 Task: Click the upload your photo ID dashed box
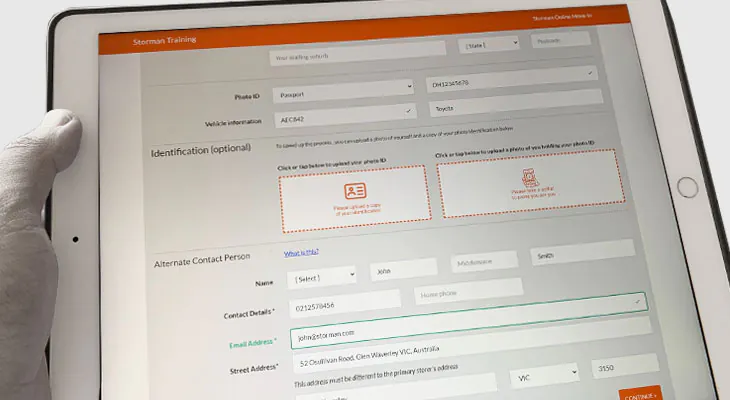coord(355,199)
